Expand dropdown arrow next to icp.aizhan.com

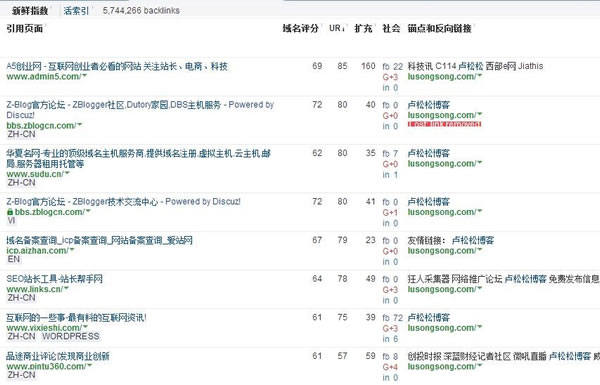pyautogui.click(x=72, y=250)
